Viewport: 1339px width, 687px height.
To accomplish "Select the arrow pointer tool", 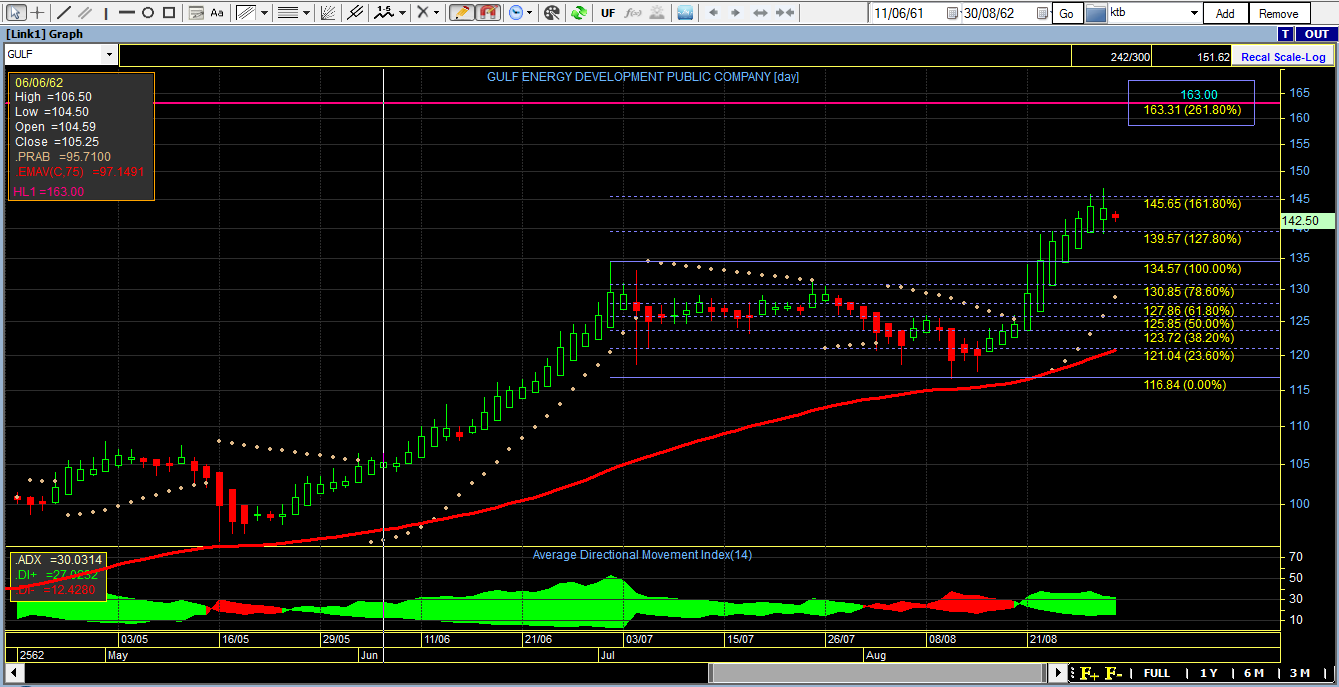I will 16,13.
